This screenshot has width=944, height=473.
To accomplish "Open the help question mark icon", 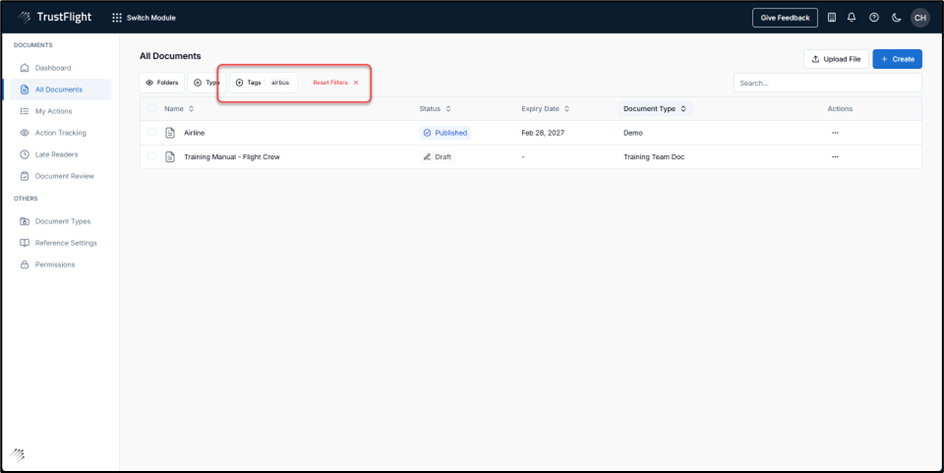I will [874, 18].
